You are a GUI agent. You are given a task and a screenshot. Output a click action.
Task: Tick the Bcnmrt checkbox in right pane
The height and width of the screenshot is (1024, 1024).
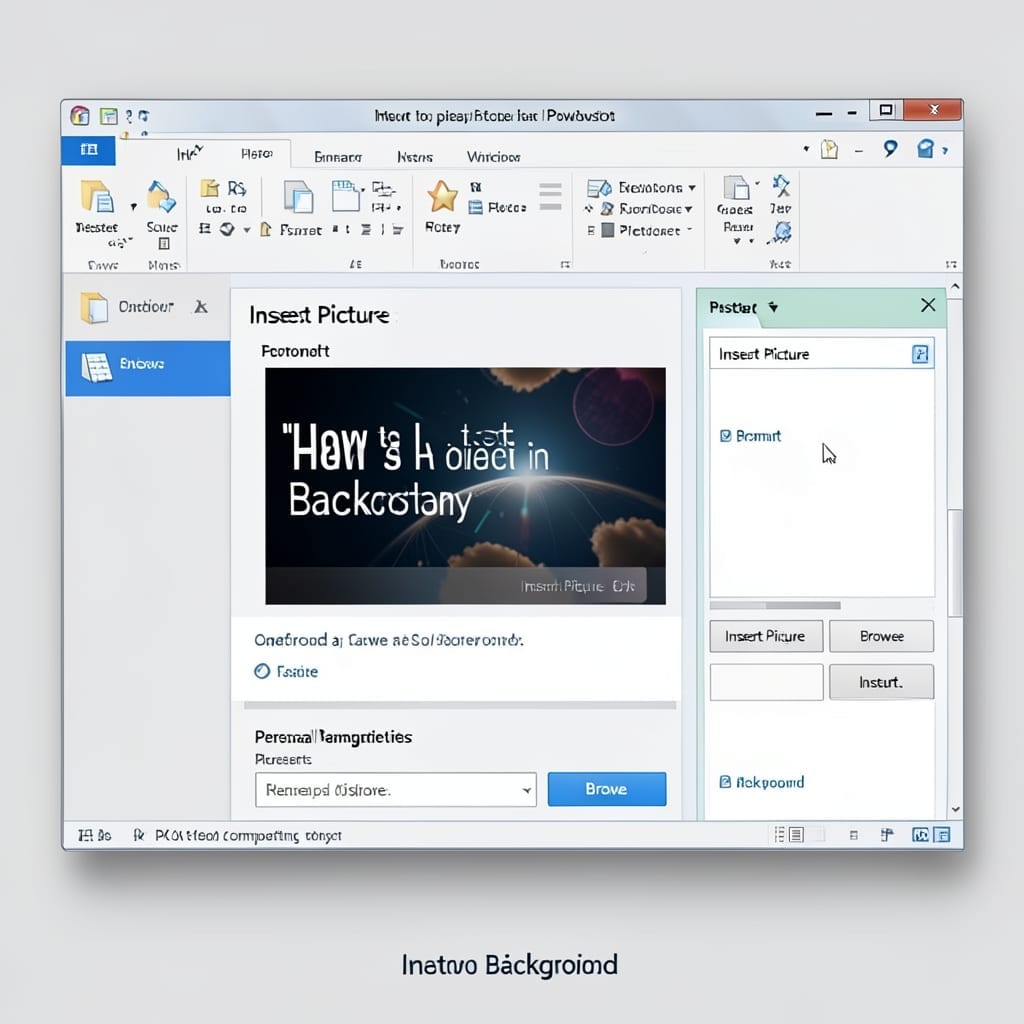[725, 436]
